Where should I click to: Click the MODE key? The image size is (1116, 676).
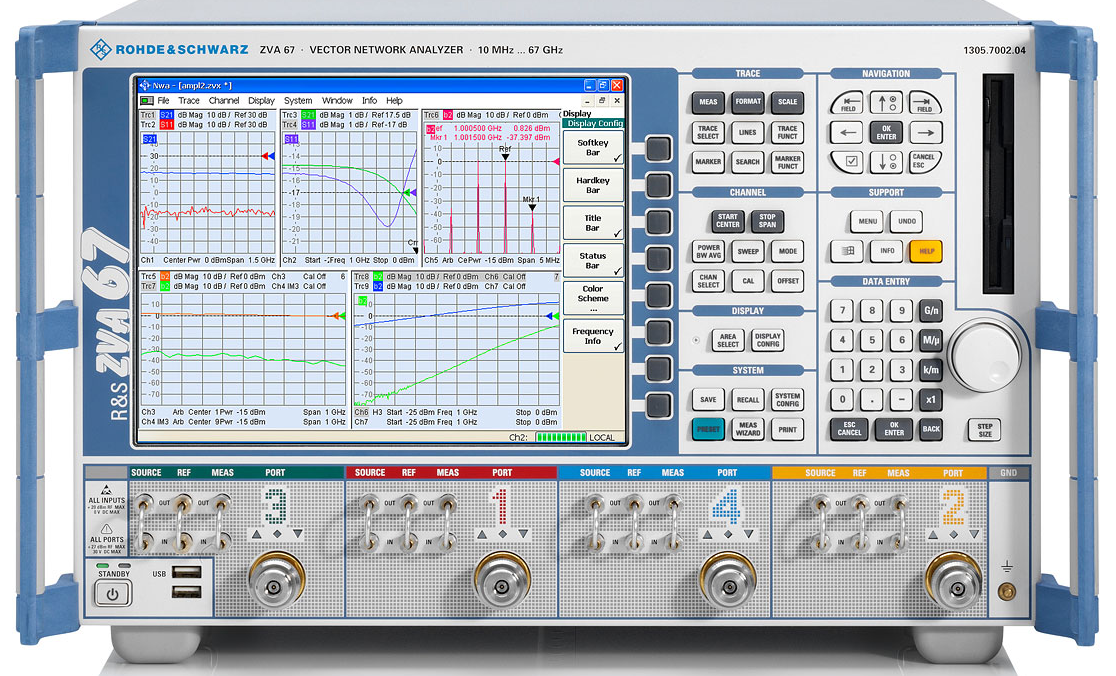pos(787,251)
